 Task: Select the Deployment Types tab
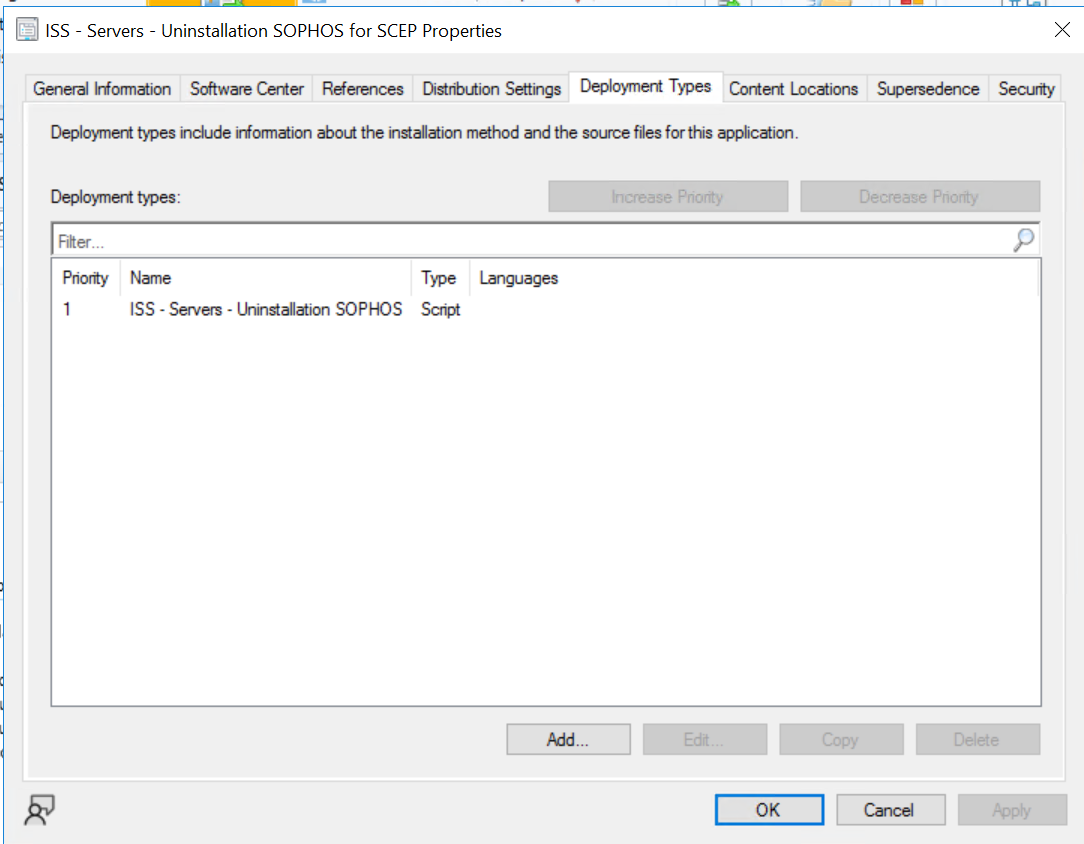point(645,87)
